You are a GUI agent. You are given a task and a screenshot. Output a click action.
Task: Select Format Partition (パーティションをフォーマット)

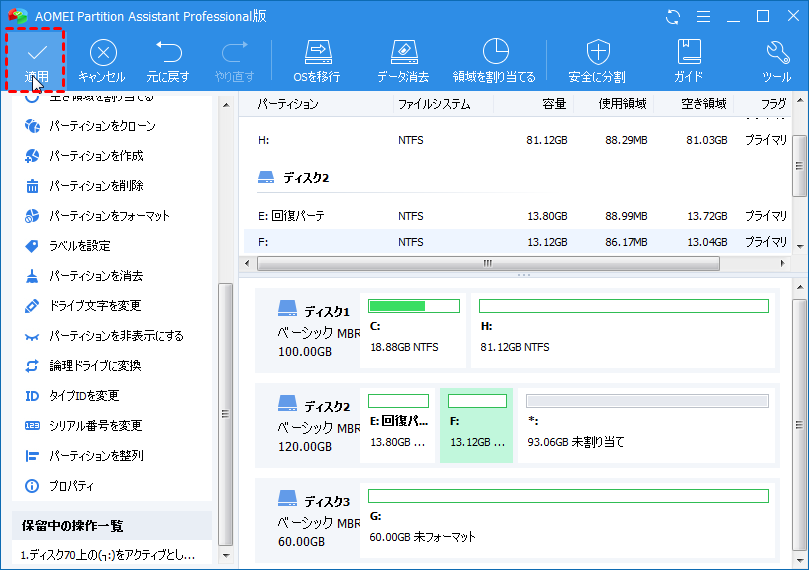click(x=97, y=216)
